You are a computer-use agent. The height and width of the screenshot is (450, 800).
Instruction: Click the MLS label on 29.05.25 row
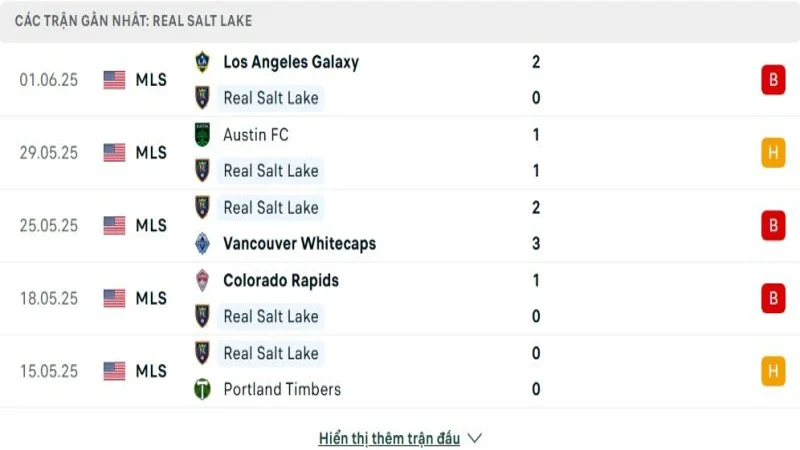[151, 153]
